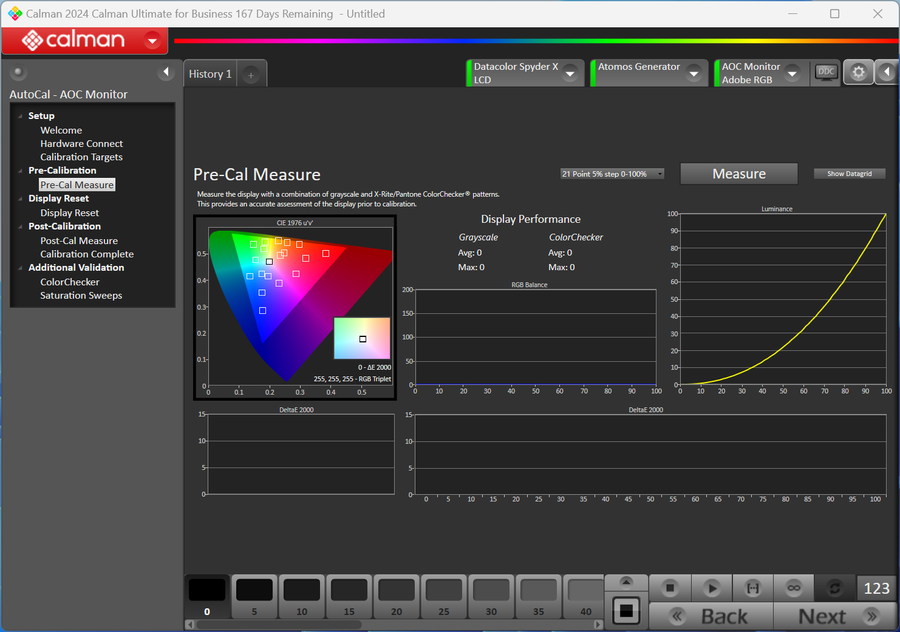Start reading with play button
Viewport: 900px width, 632px height.
click(712, 588)
